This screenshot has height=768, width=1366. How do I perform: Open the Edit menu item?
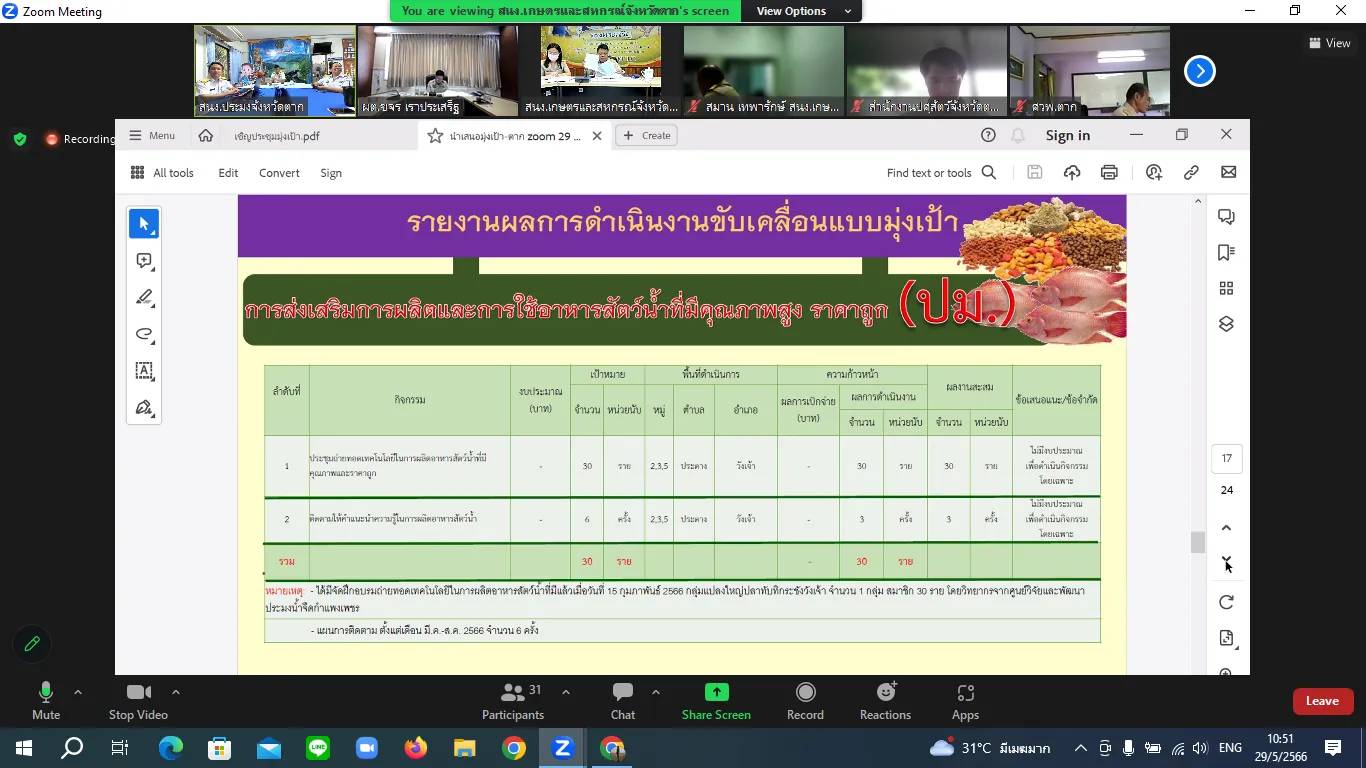click(x=228, y=173)
